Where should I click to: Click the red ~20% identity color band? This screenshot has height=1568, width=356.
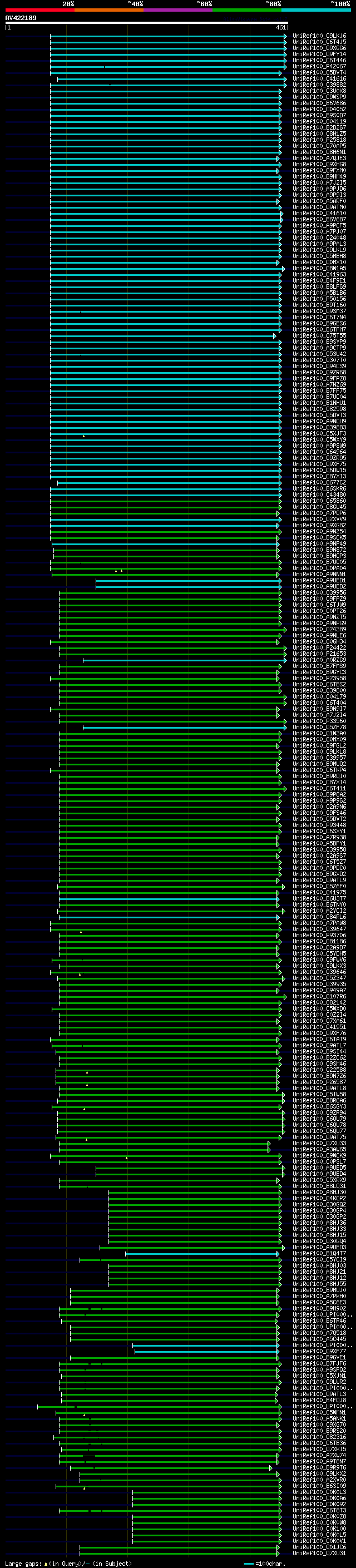[39, 10]
